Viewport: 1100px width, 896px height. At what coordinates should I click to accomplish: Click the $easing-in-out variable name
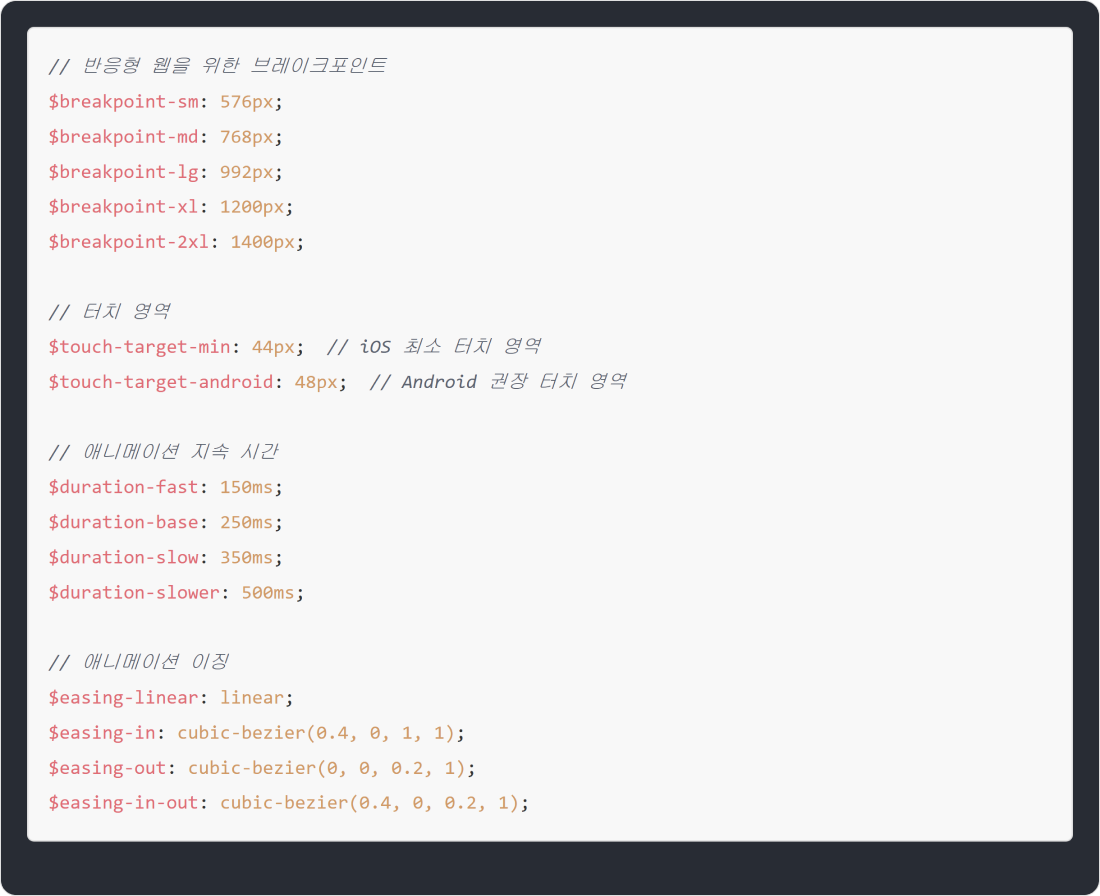(x=123, y=803)
